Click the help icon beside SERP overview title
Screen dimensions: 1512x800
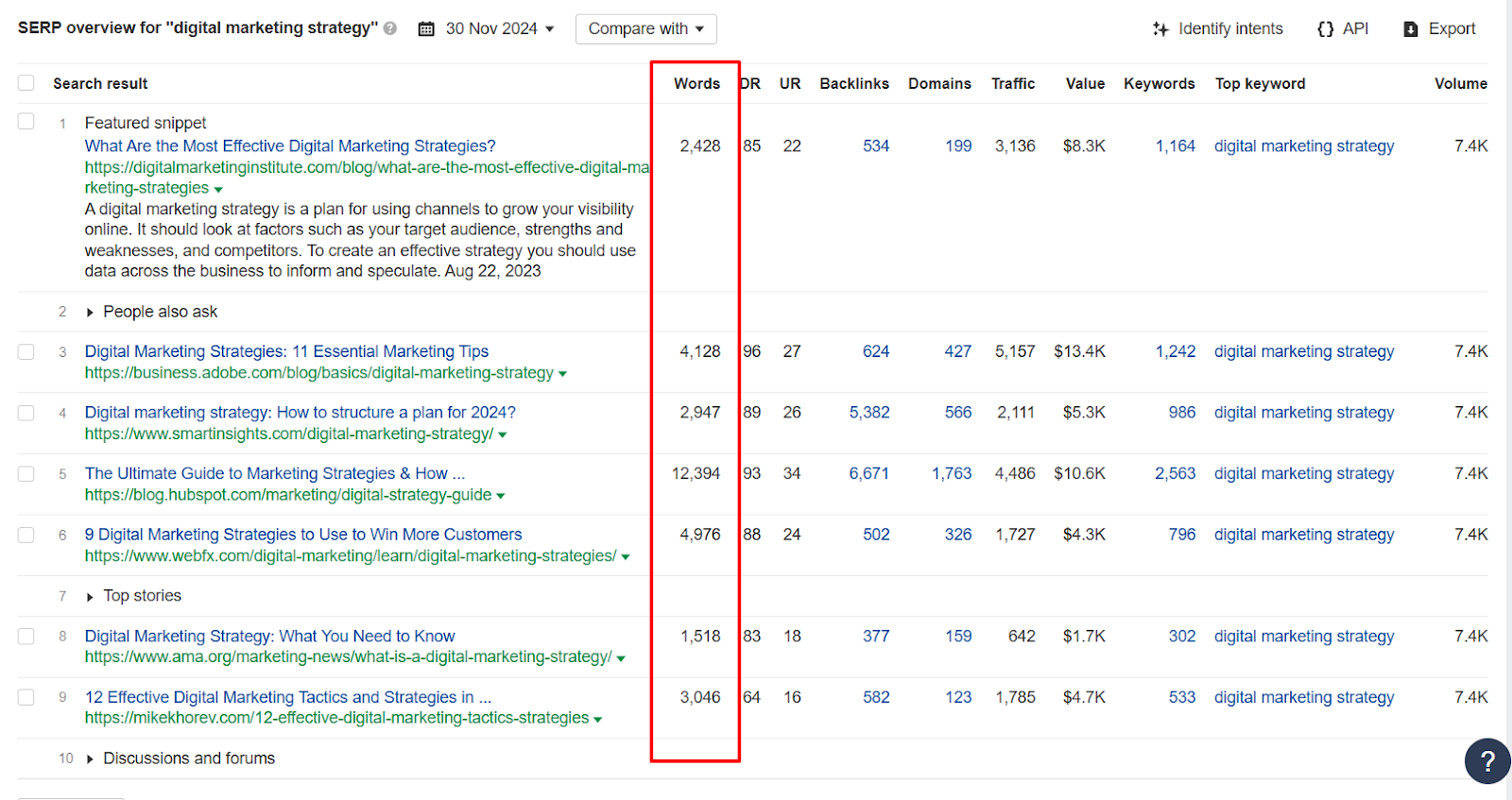click(390, 28)
